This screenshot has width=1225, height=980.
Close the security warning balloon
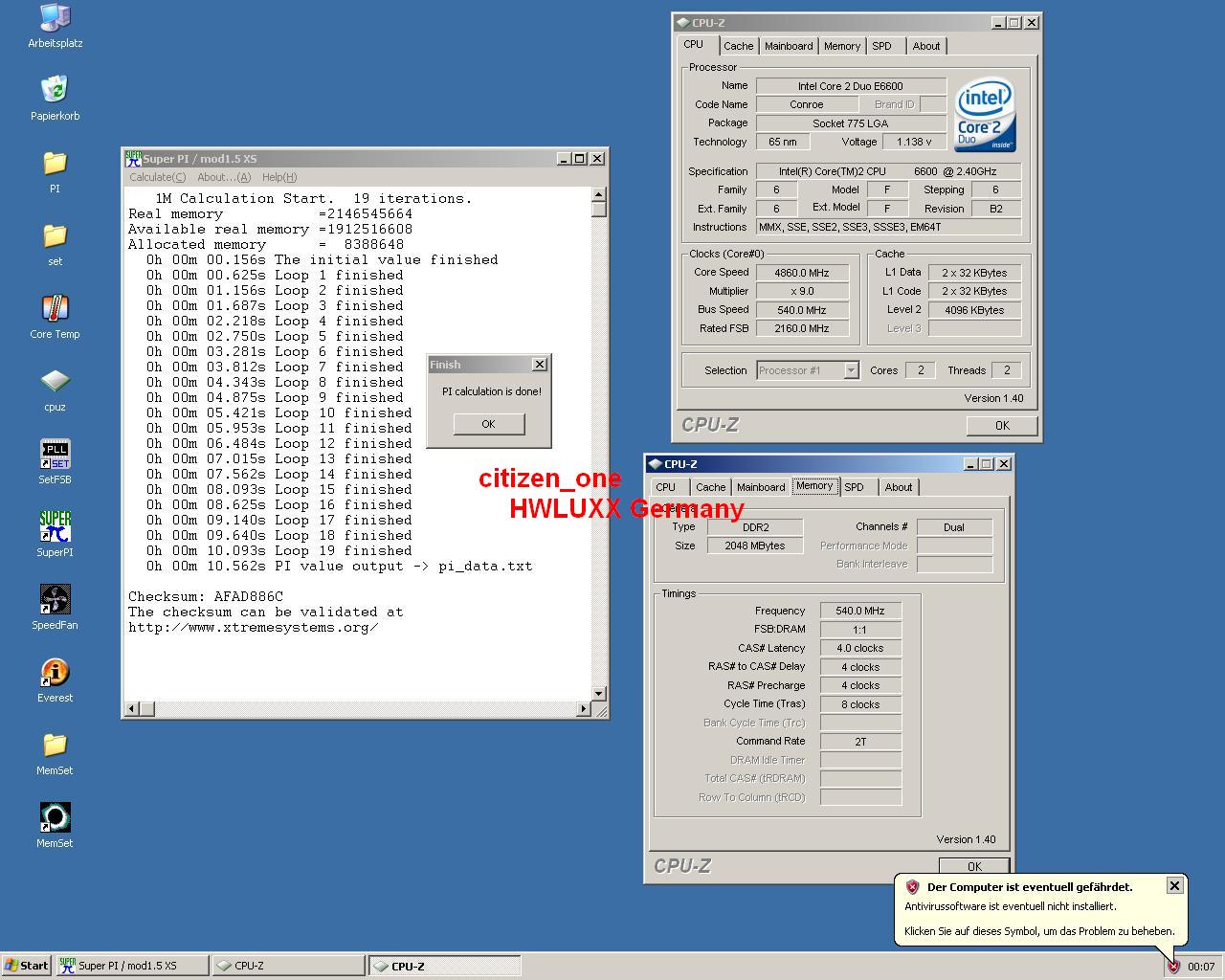click(x=1174, y=885)
